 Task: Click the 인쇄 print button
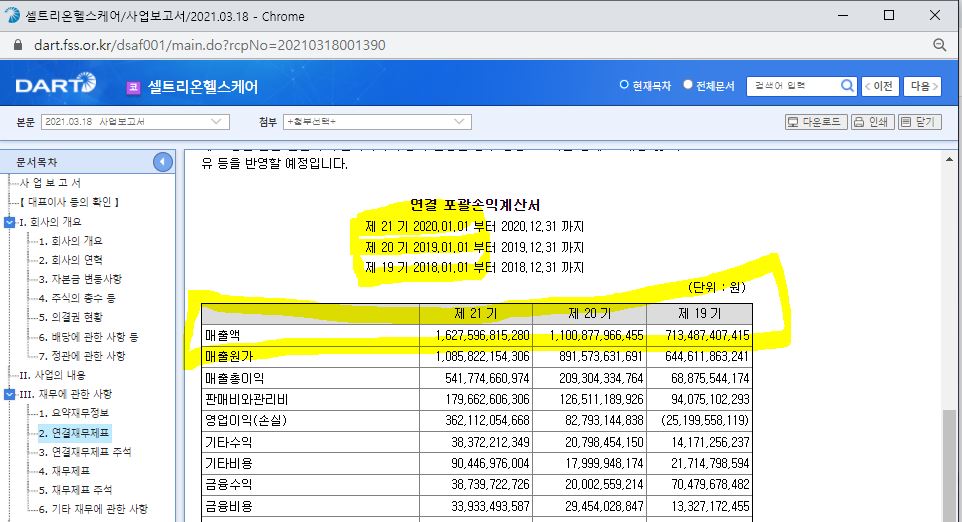tap(872, 122)
